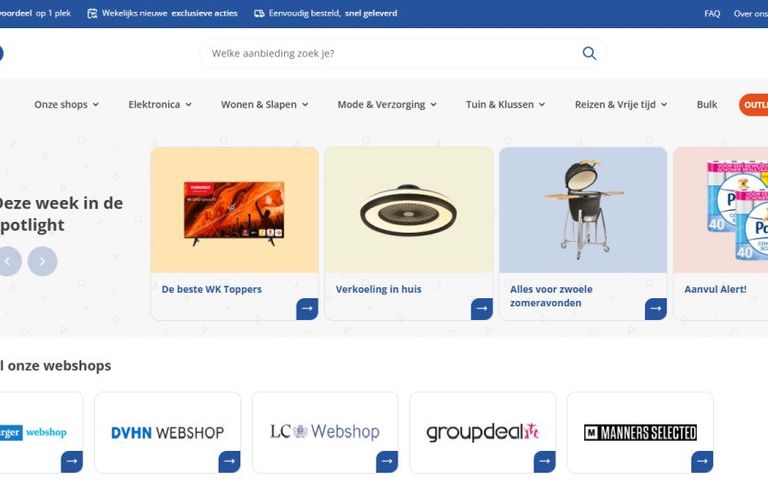Click the arrow on LC Webshop card
Image resolution: width=768 pixels, height=500 pixels.
click(x=387, y=462)
